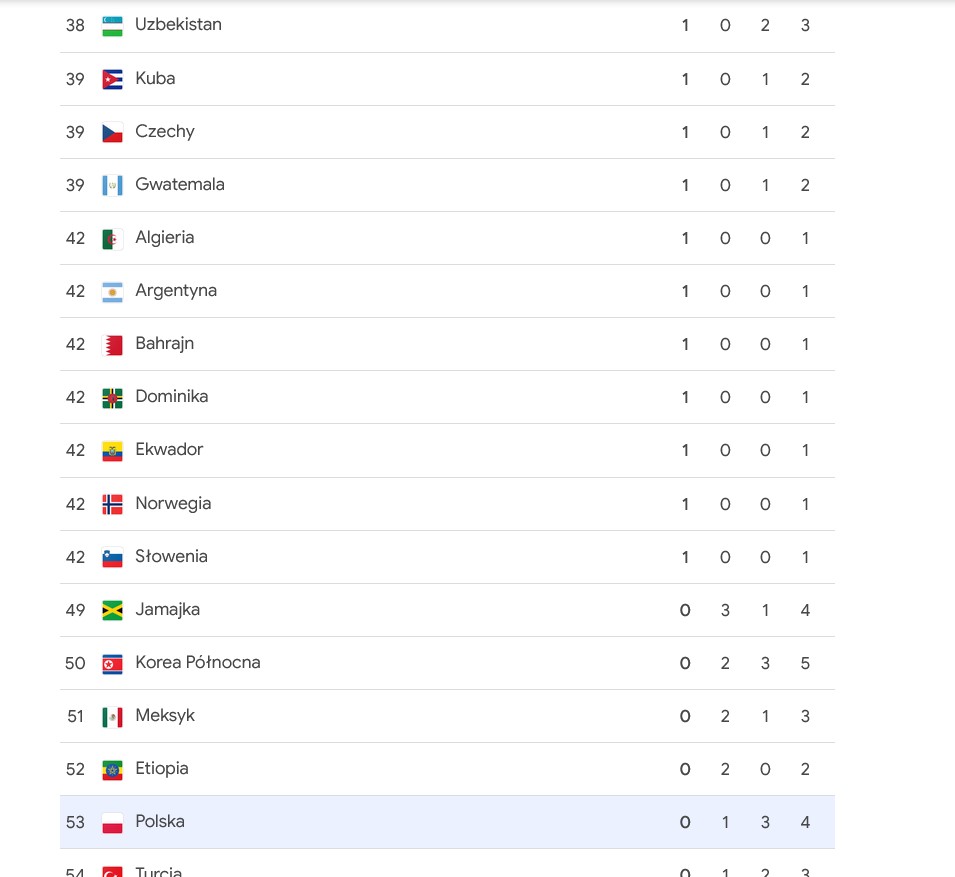Click the Bahrajn flag icon
This screenshot has width=955, height=877.
pyautogui.click(x=112, y=345)
